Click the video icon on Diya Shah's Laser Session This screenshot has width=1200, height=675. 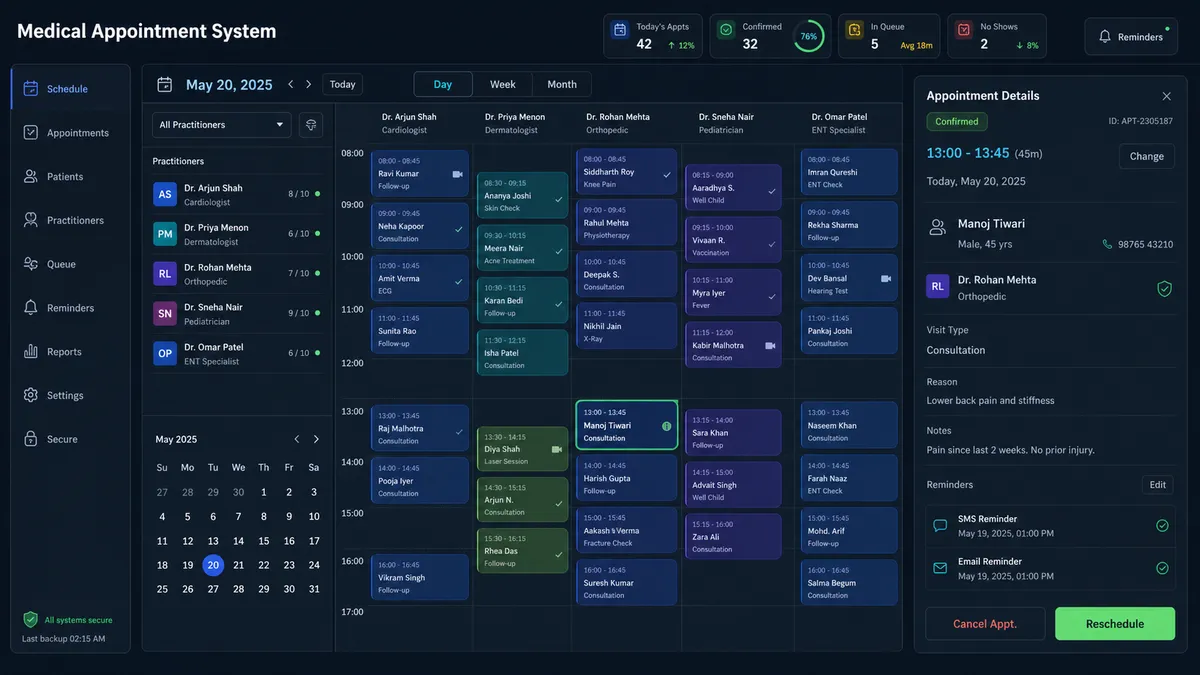pyautogui.click(x=556, y=450)
